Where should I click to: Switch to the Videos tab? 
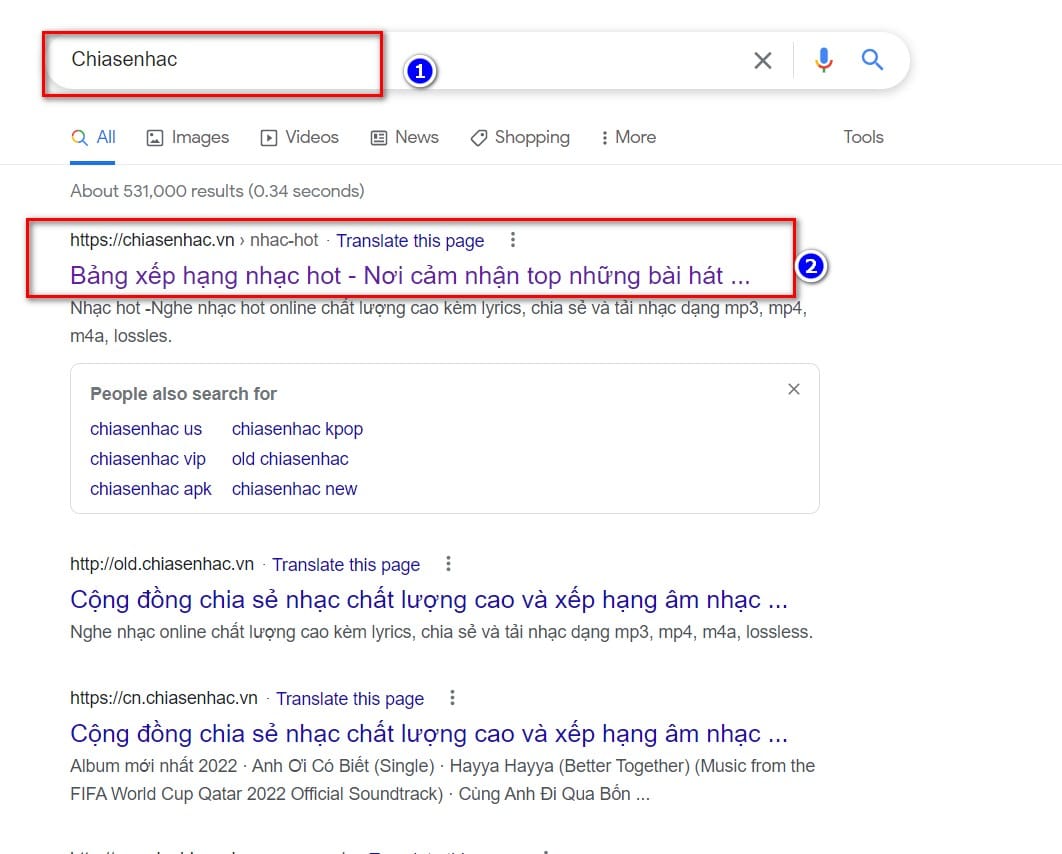tap(299, 137)
